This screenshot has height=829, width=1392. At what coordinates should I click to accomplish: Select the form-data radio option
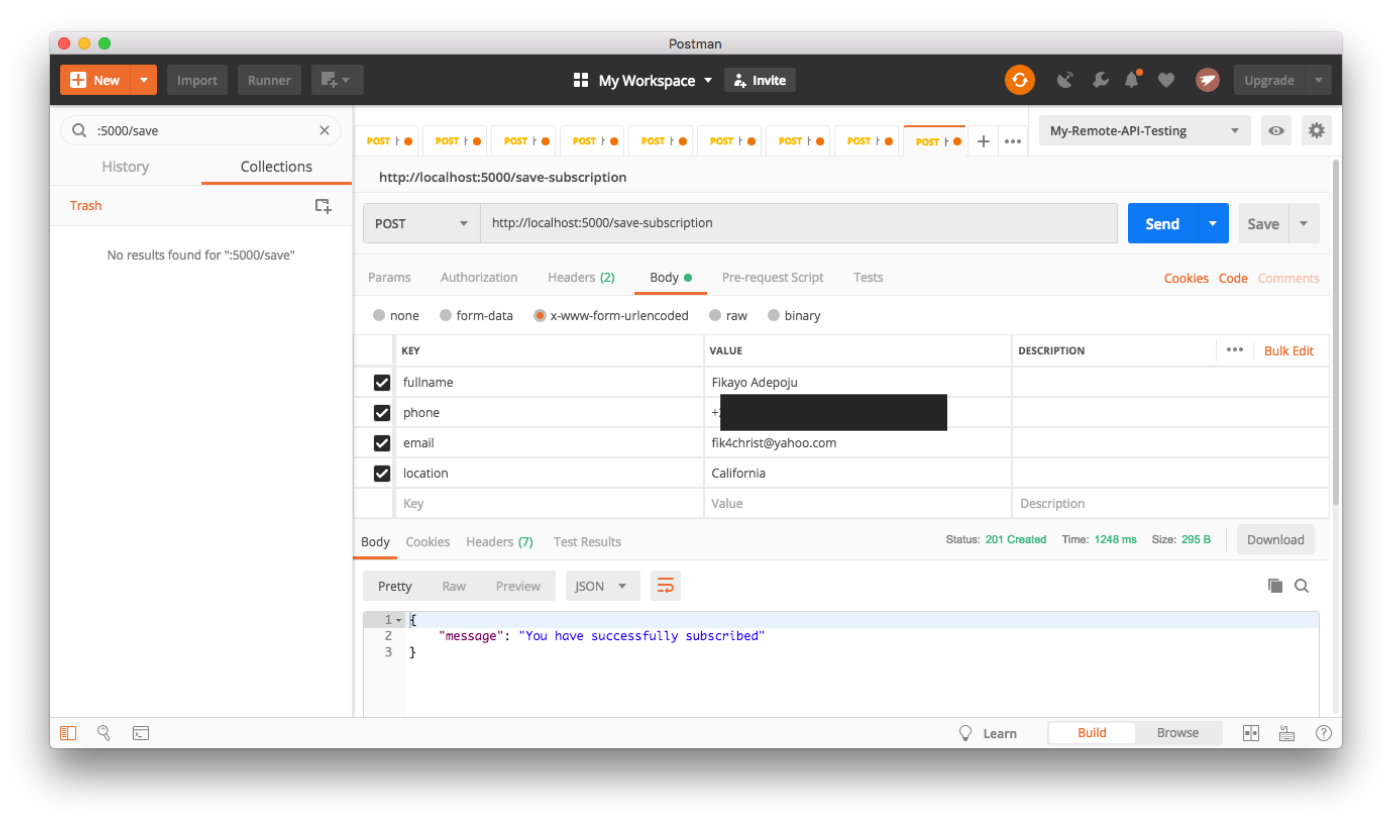click(x=446, y=316)
